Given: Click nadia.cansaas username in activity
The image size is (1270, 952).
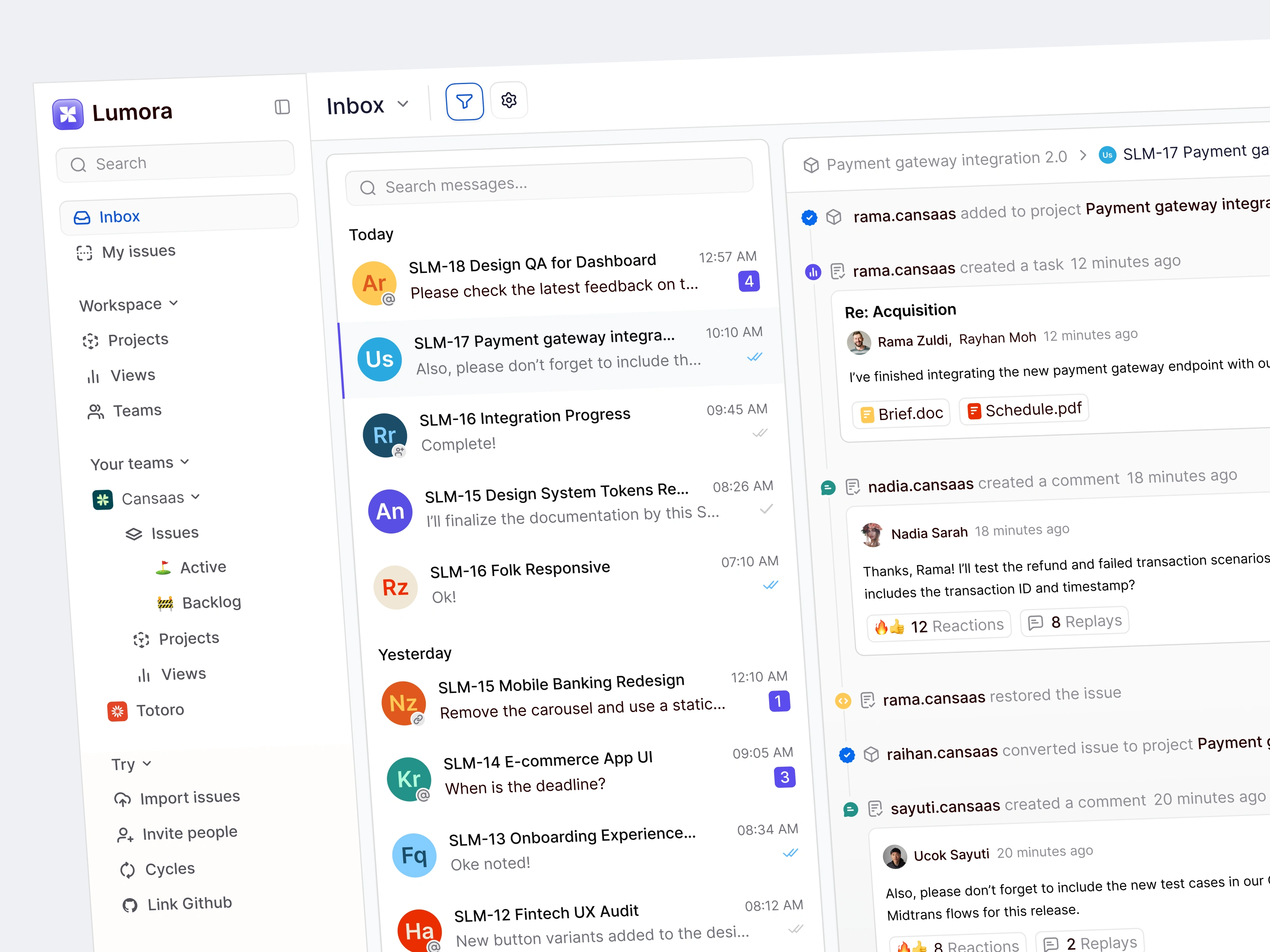Looking at the screenshot, I should (920, 486).
